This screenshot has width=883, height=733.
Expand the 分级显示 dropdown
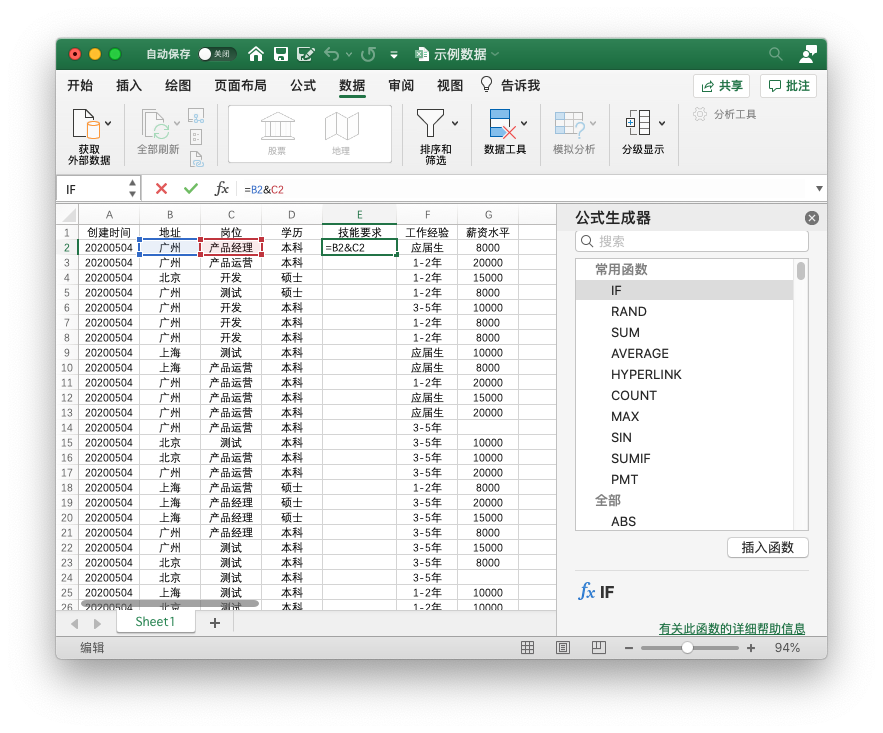point(662,124)
